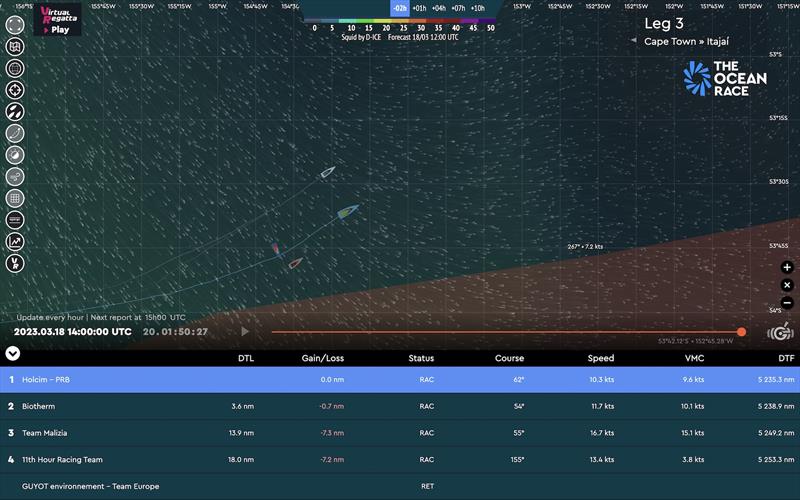This screenshot has width=800, height=500.
Task: Click the Course column header
Action: point(509,358)
